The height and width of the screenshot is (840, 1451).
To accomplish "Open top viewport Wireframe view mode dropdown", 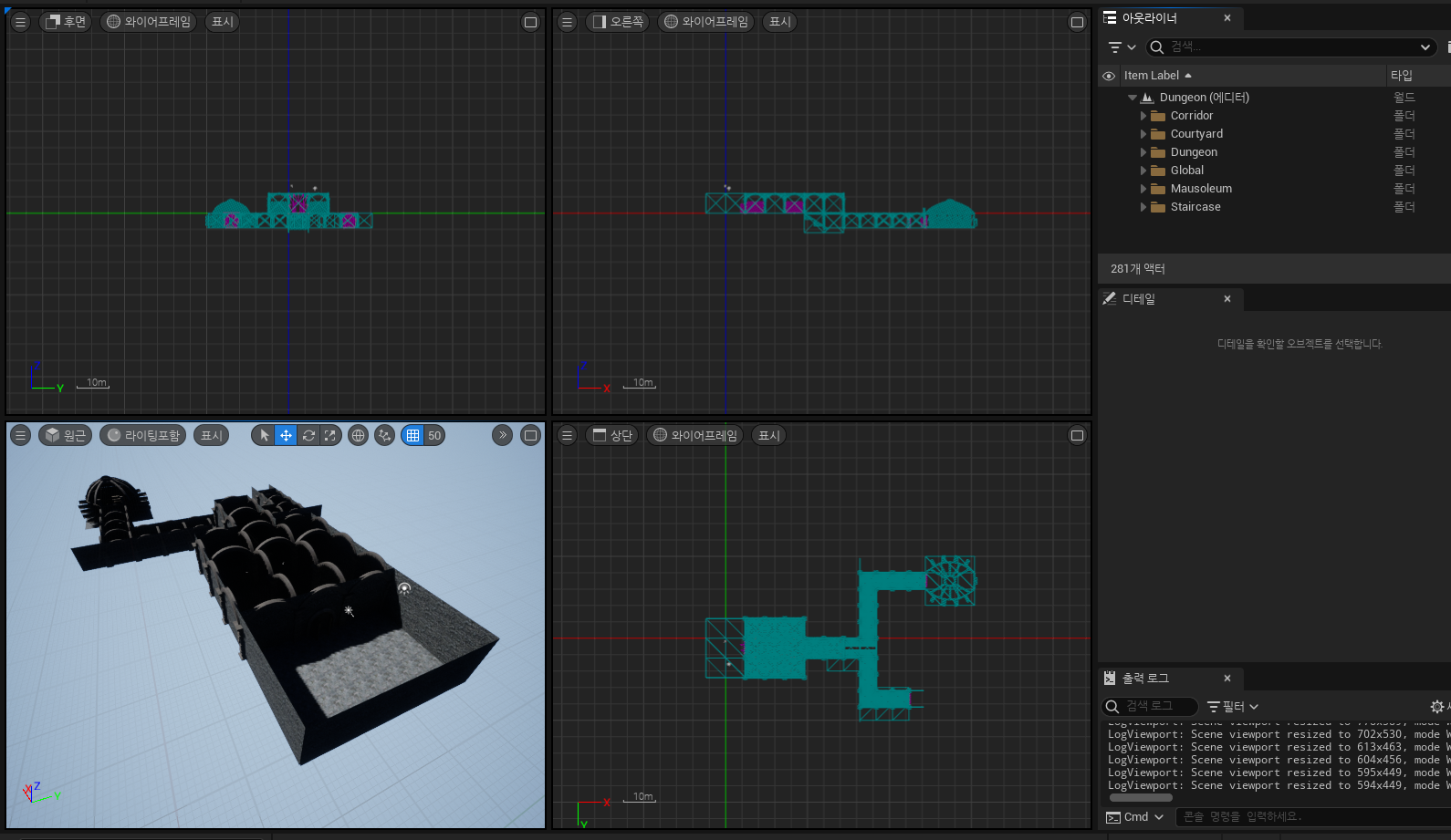I will click(x=695, y=436).
